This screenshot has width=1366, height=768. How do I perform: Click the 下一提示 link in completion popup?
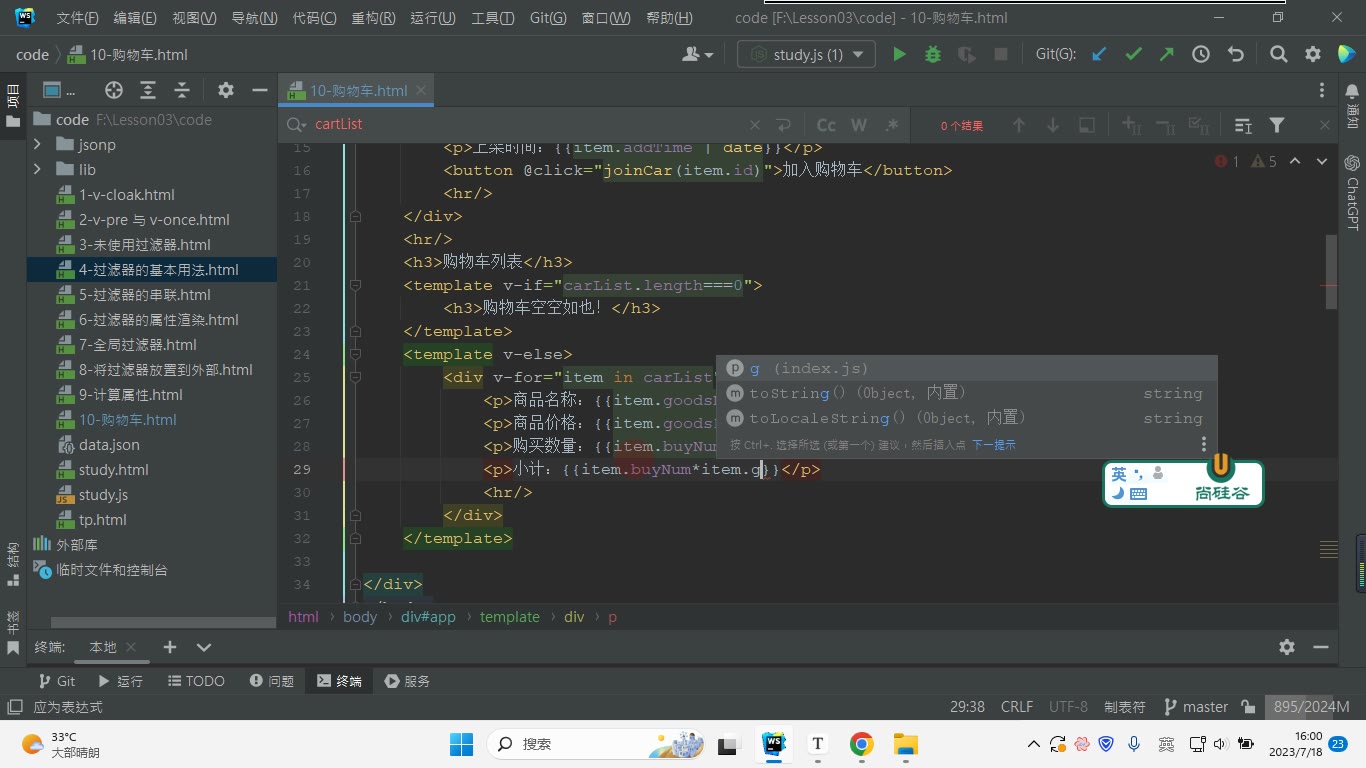[x=994, y=445]
